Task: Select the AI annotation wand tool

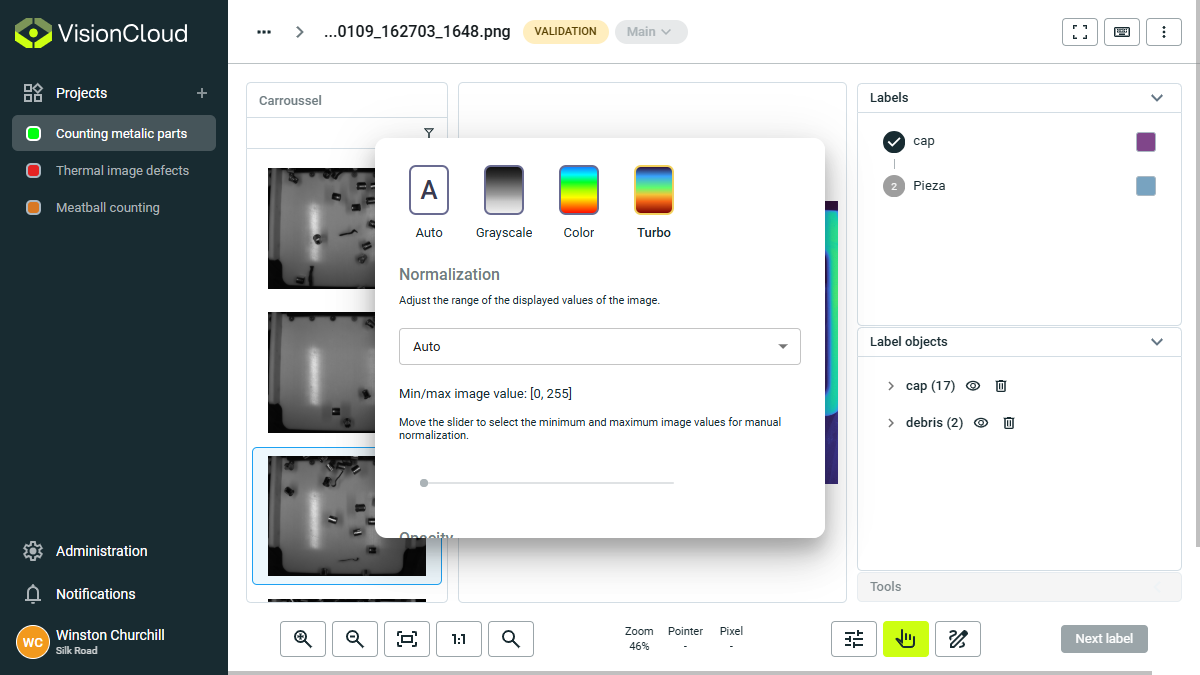Action: 957,638
